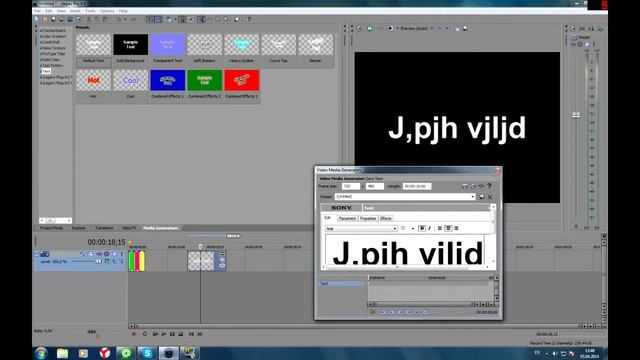Viewport: 640px width, 360px height.
Task: Open the Edit menu
Action: [x=49, y=11]
